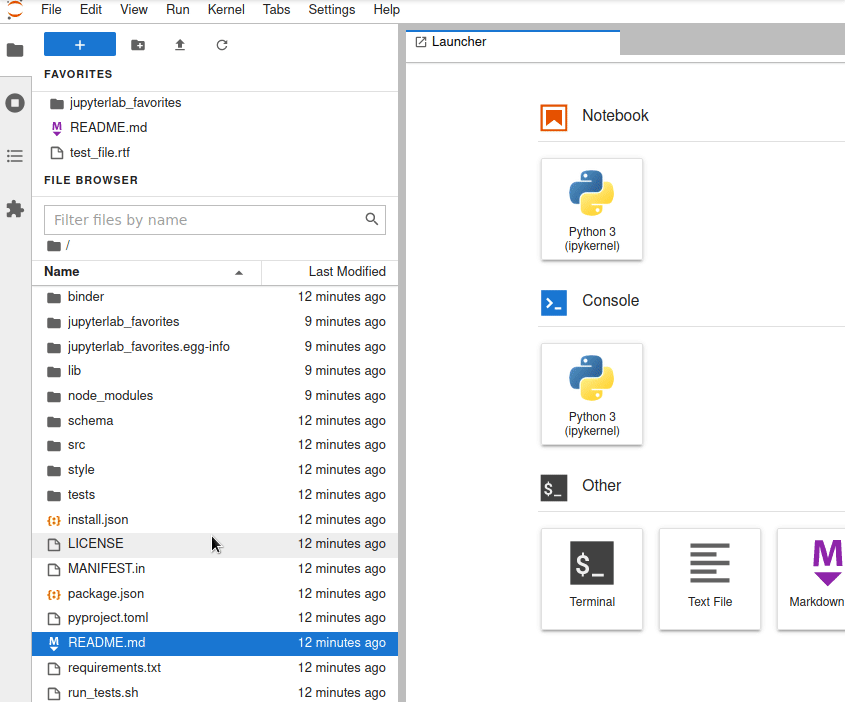The width and height of the screenshot is (845, 702).
Task: Open the Tabs menu
Action: tap(276, 10)
